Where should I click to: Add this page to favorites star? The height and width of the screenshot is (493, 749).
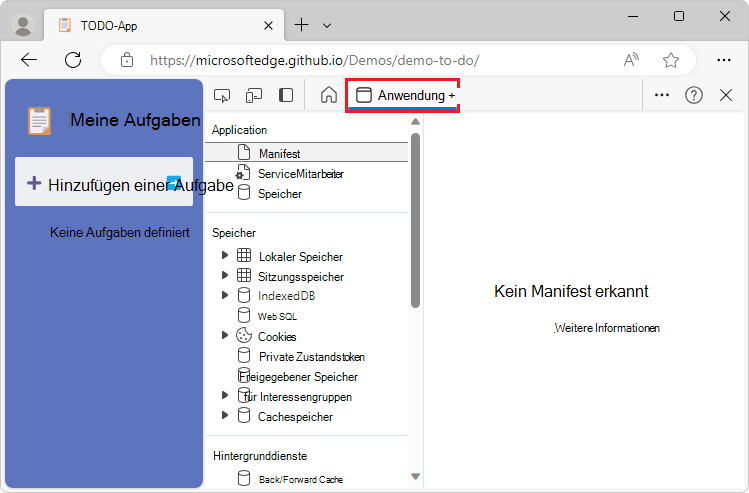[x=671, y=60]
